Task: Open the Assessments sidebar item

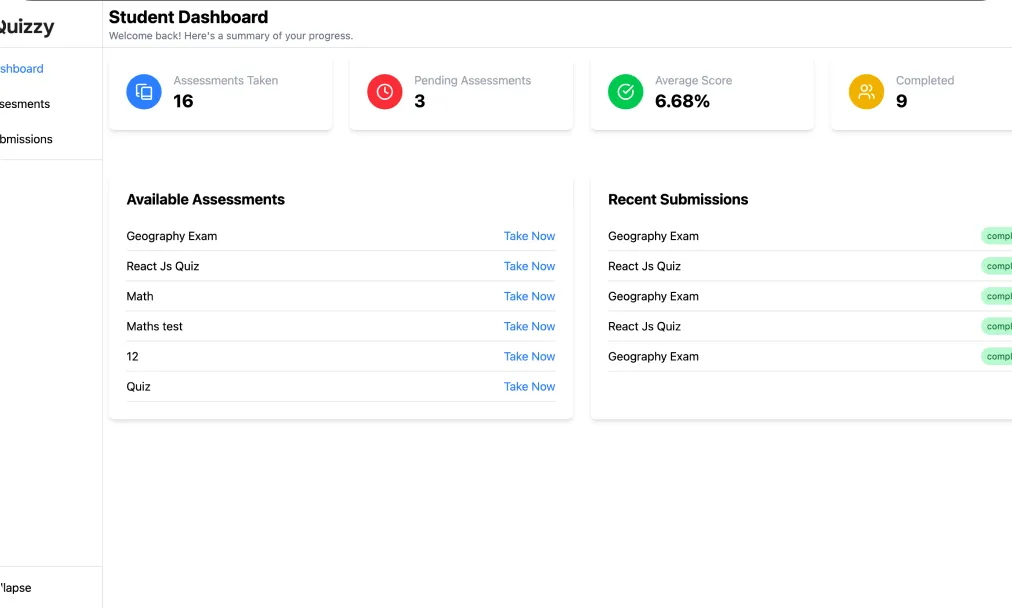Action: click(25, 104)
